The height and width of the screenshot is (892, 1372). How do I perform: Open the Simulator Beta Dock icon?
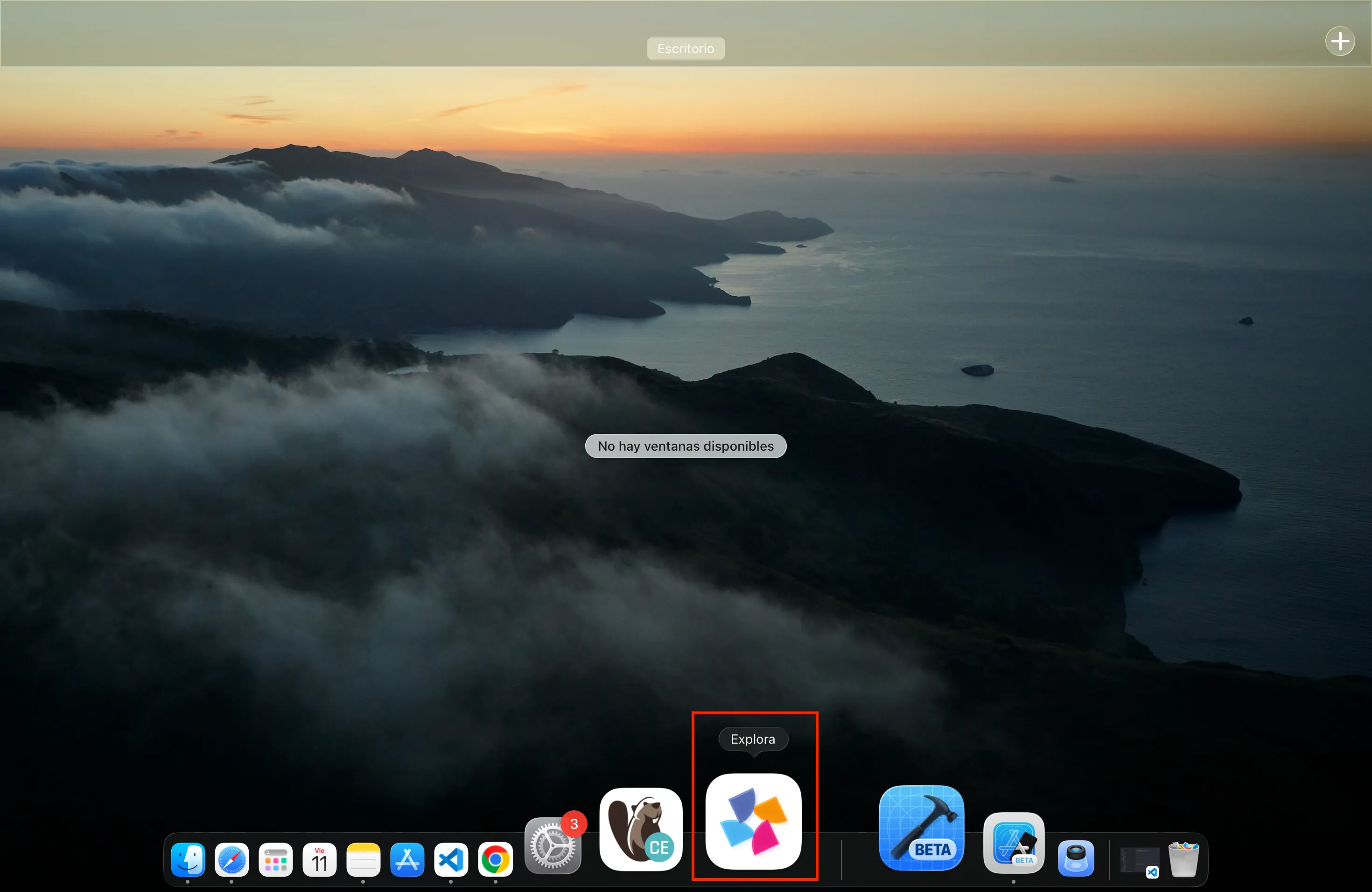point(1014,843)
